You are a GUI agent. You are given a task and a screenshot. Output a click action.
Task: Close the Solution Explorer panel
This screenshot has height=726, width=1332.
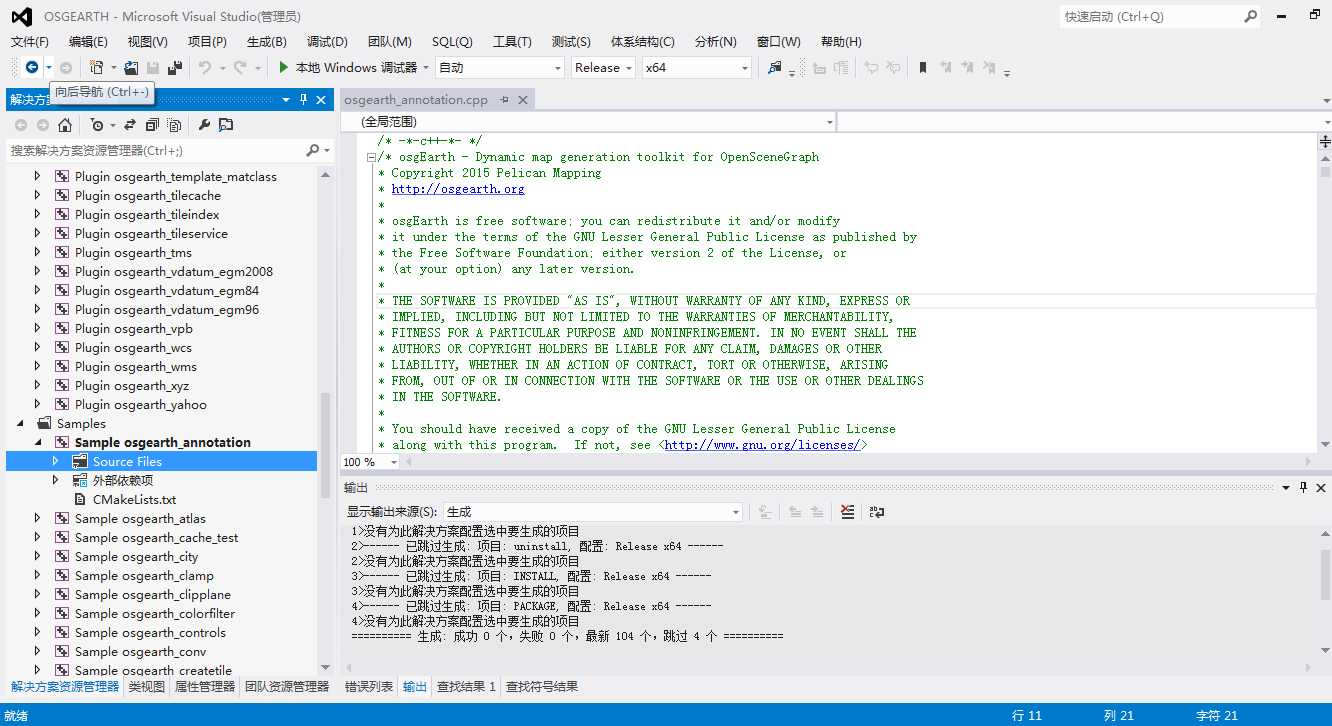pyautogui.click(x=321, y=99)
